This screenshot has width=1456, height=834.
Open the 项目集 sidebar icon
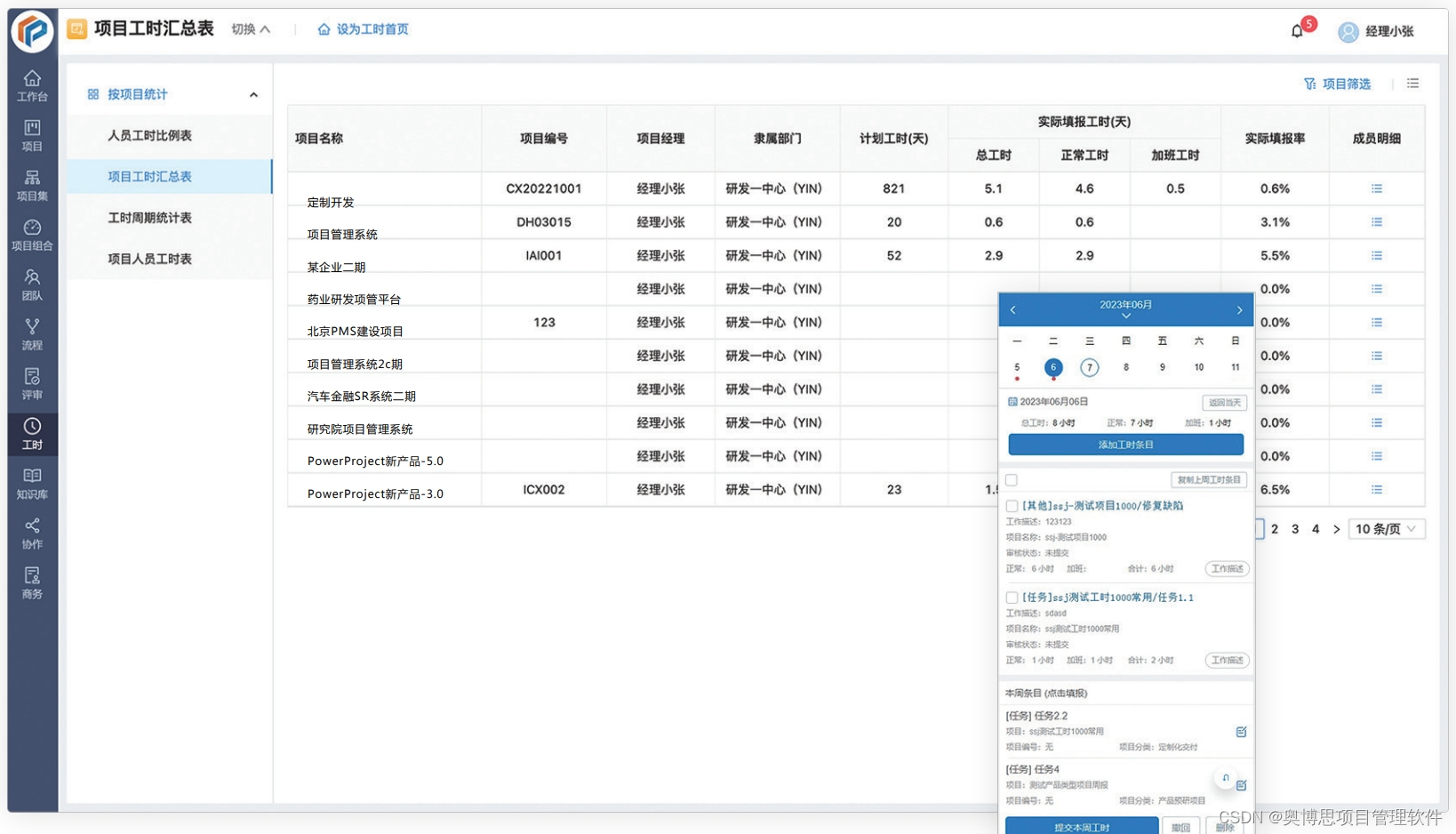(x=32, y=185)
